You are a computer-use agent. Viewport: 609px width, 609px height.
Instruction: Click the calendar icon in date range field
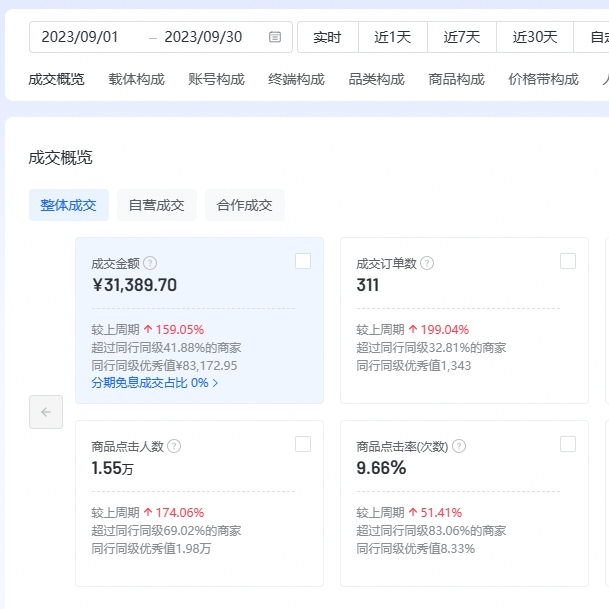pyautogui.click(x=275, y=37)
